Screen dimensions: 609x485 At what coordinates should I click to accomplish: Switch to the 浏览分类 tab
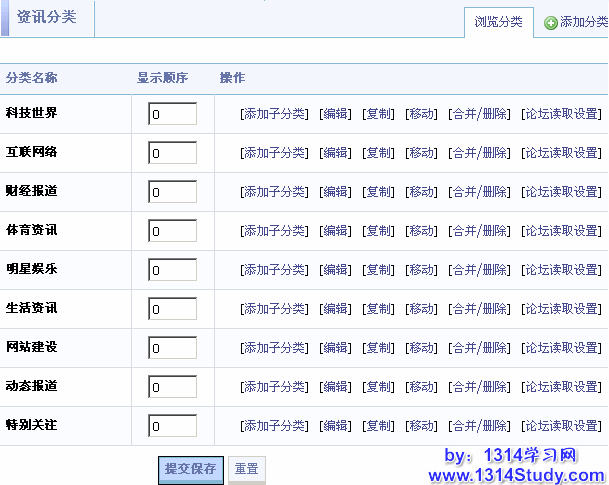[x=498, y=22]
